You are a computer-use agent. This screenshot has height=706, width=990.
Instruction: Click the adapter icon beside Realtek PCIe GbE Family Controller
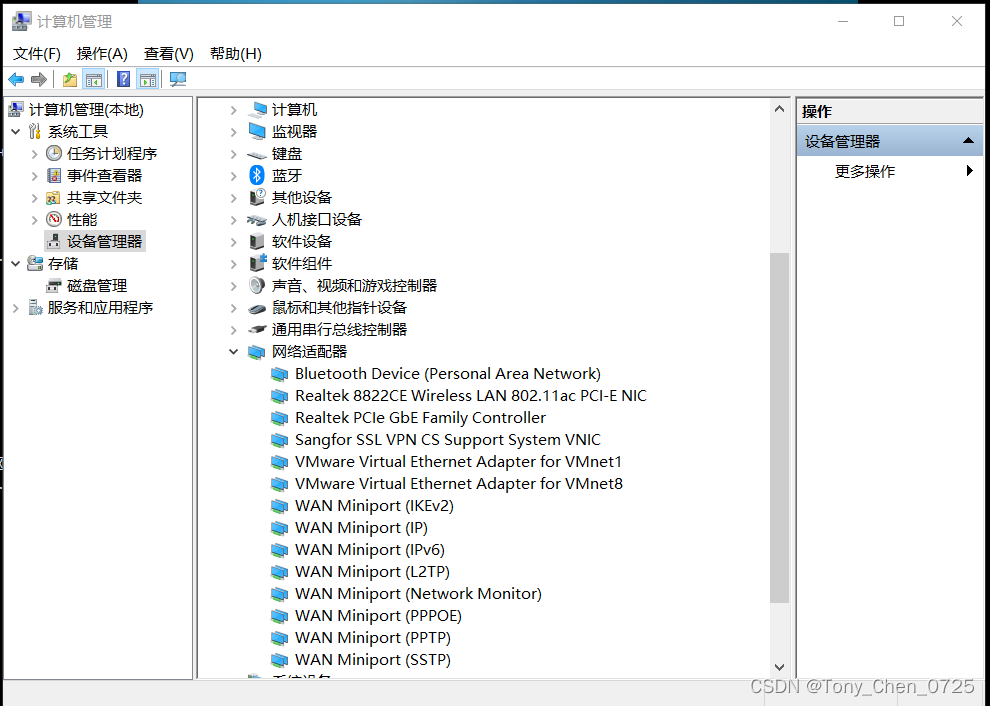(x=279, y=418)
